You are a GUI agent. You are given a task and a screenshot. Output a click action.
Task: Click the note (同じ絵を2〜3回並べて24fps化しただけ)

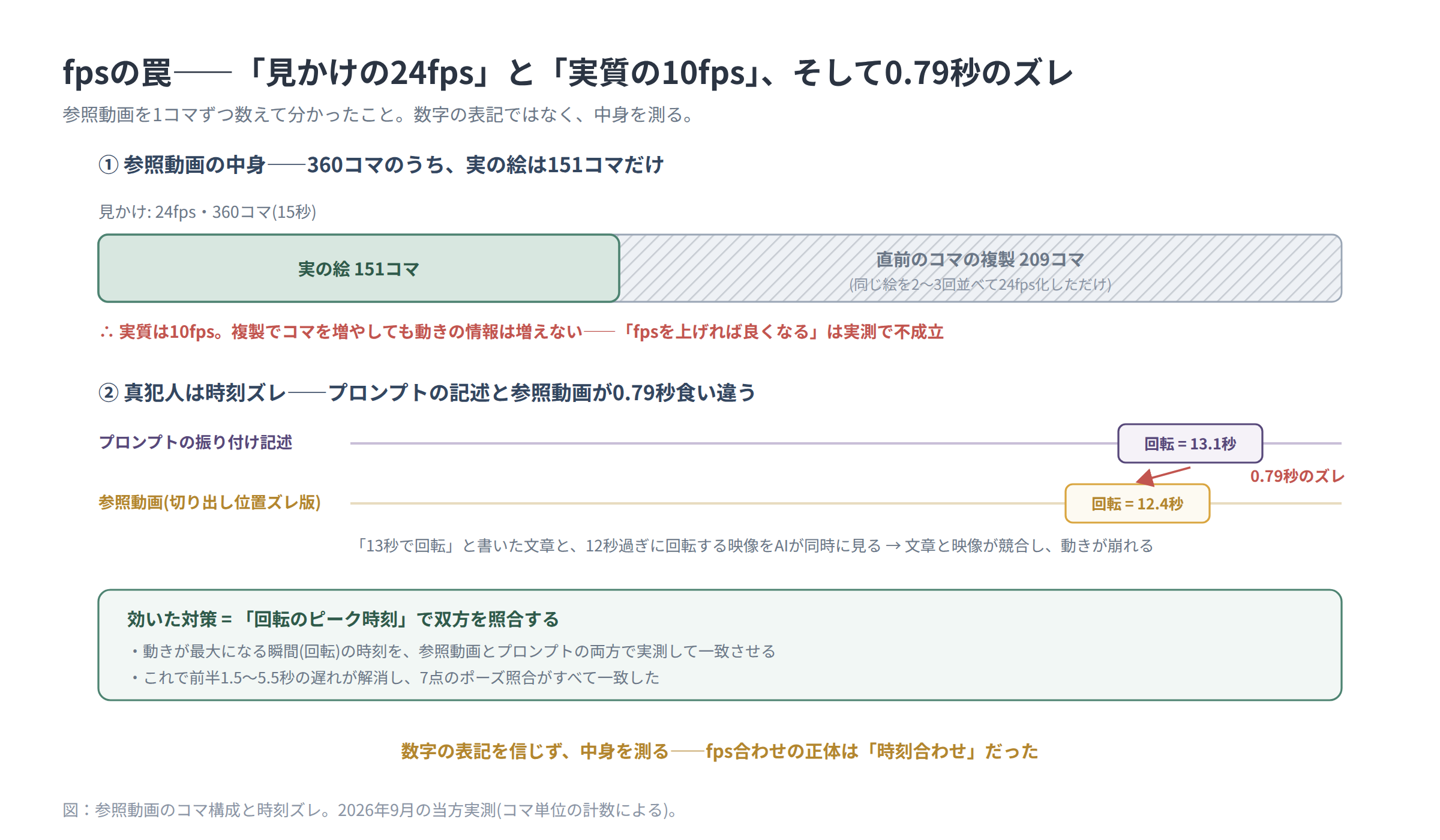coord(980,284)
